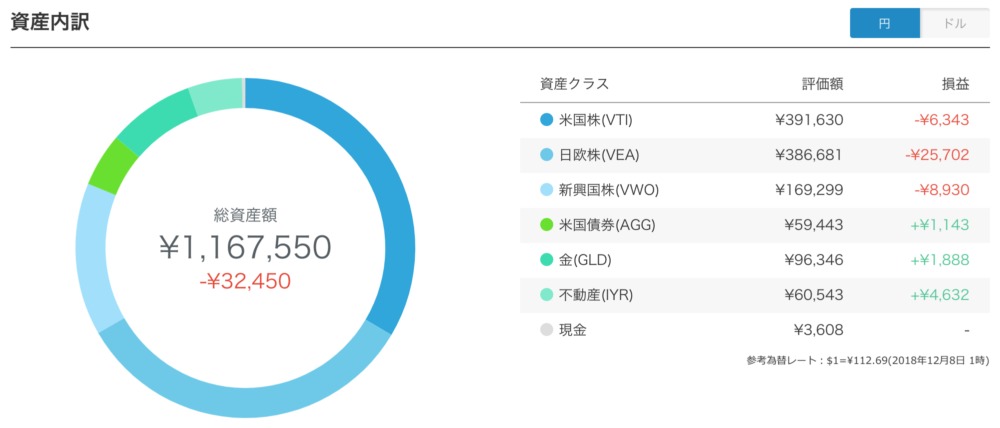Click the mint dot for 不動産(IYR)
Screen dimensions: 1000x428
547,295
